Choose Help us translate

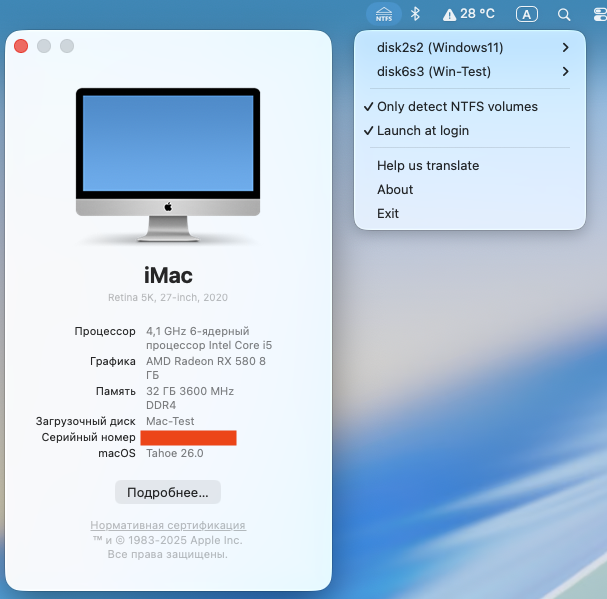(x=470, y=165)
